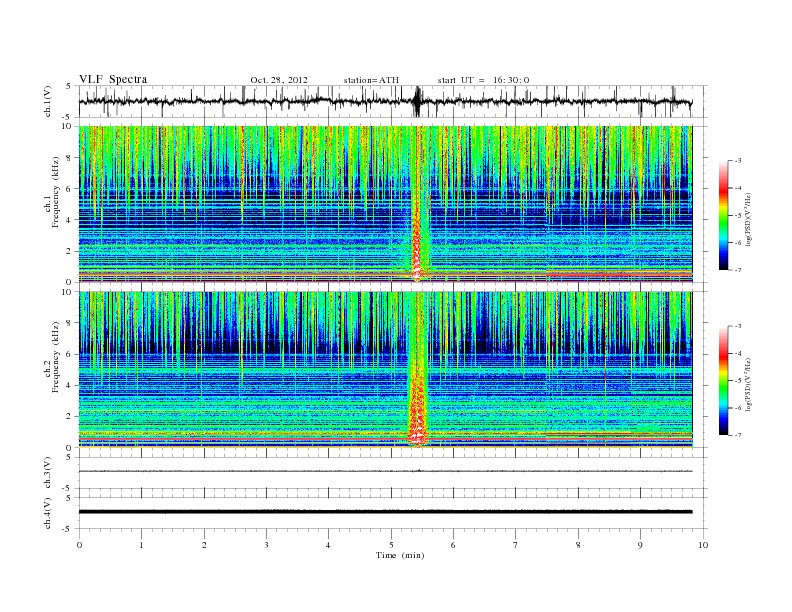
Task: Click time-axis tick label "4"
Action: (x=328, y=545)
